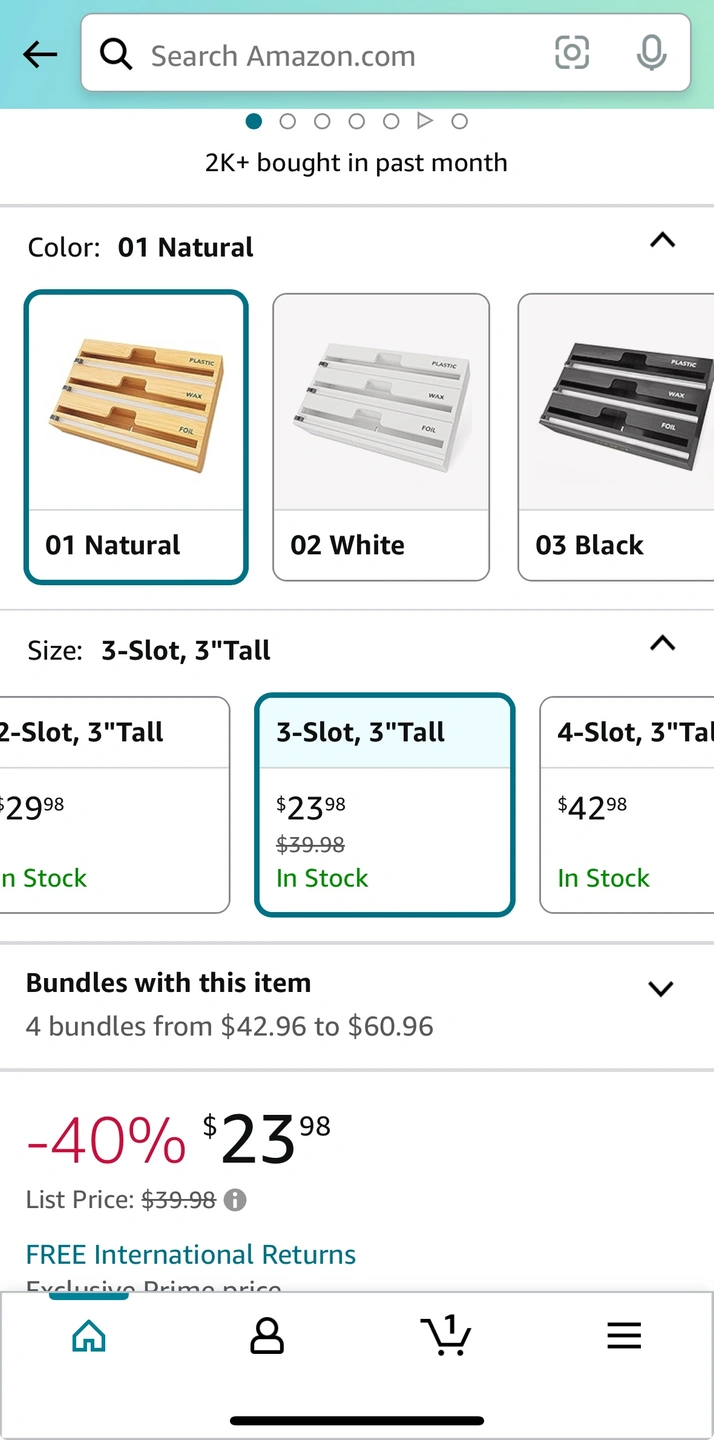
Task: Tap the microphone voice search icon
Action: (x=651, y=53)
